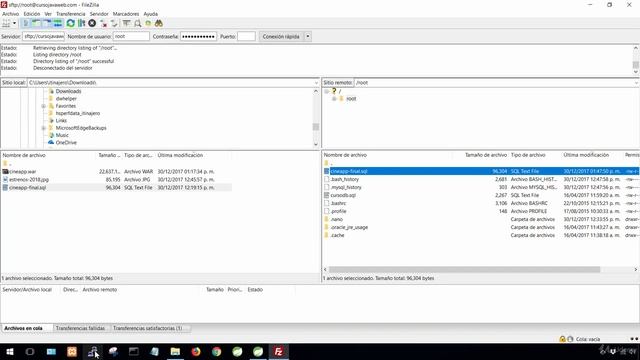
Task: Click local tree vertical scrollbar thumb
Action: tap(316, 127)
